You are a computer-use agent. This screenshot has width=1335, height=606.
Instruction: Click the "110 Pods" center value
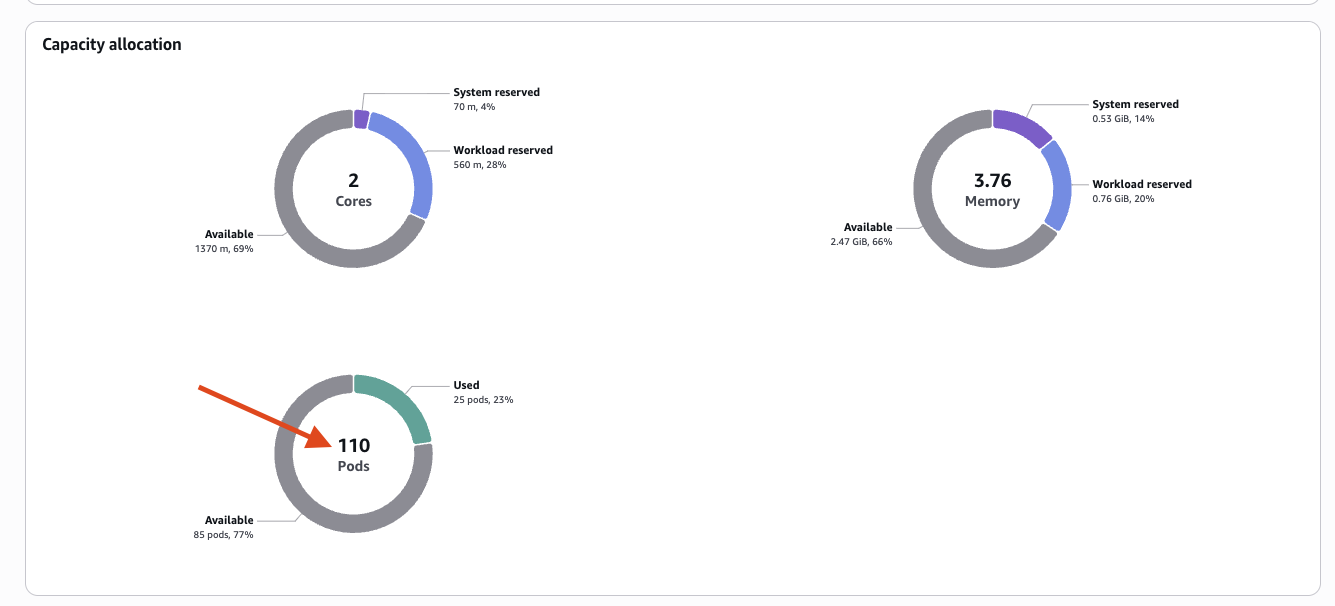tap(353, 454)
